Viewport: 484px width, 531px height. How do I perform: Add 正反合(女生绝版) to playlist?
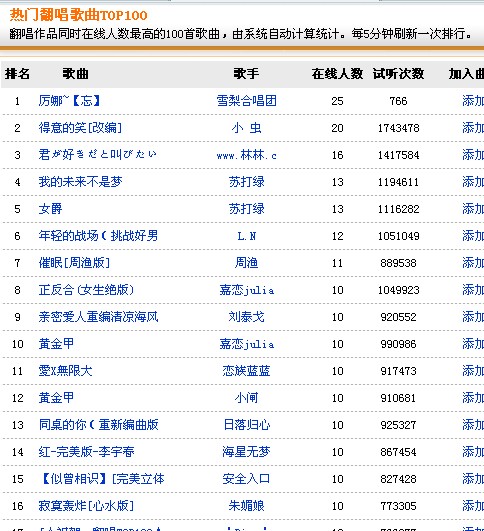tap(473, 290)
